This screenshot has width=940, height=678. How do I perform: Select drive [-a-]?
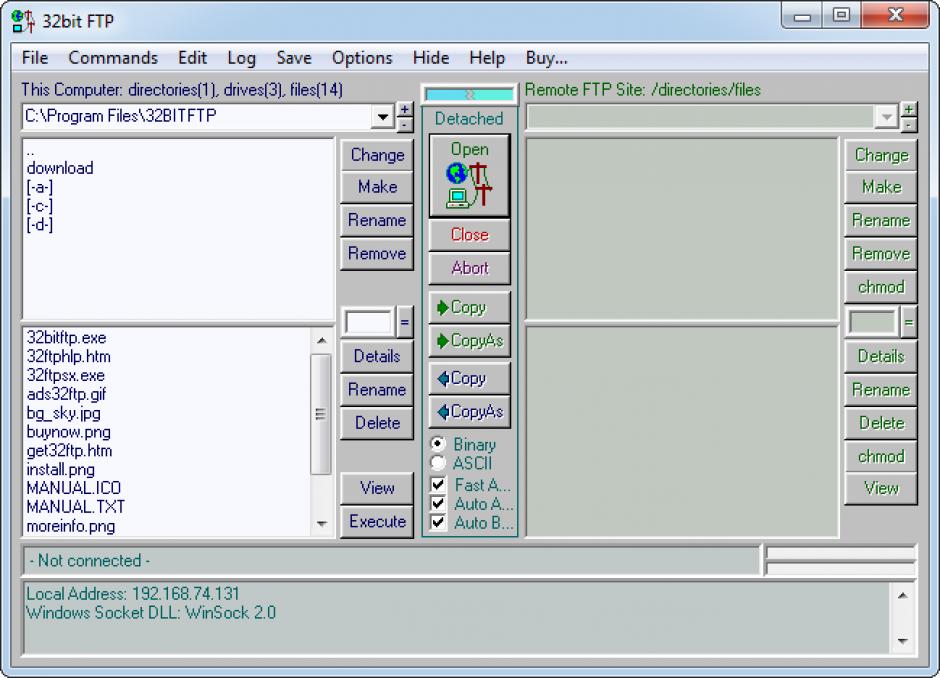pyautogui.click(x=40, y=187)
